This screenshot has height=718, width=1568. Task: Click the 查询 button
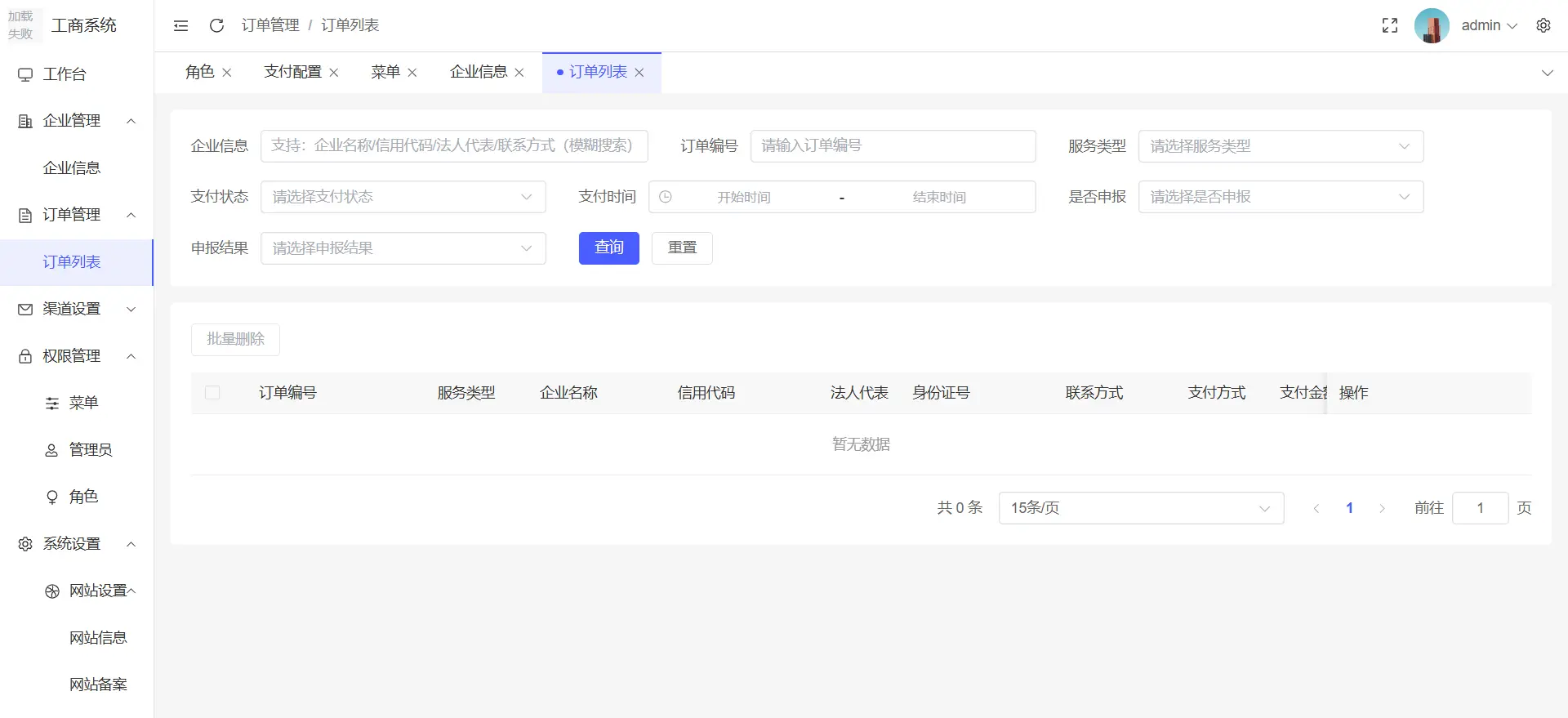609,248
